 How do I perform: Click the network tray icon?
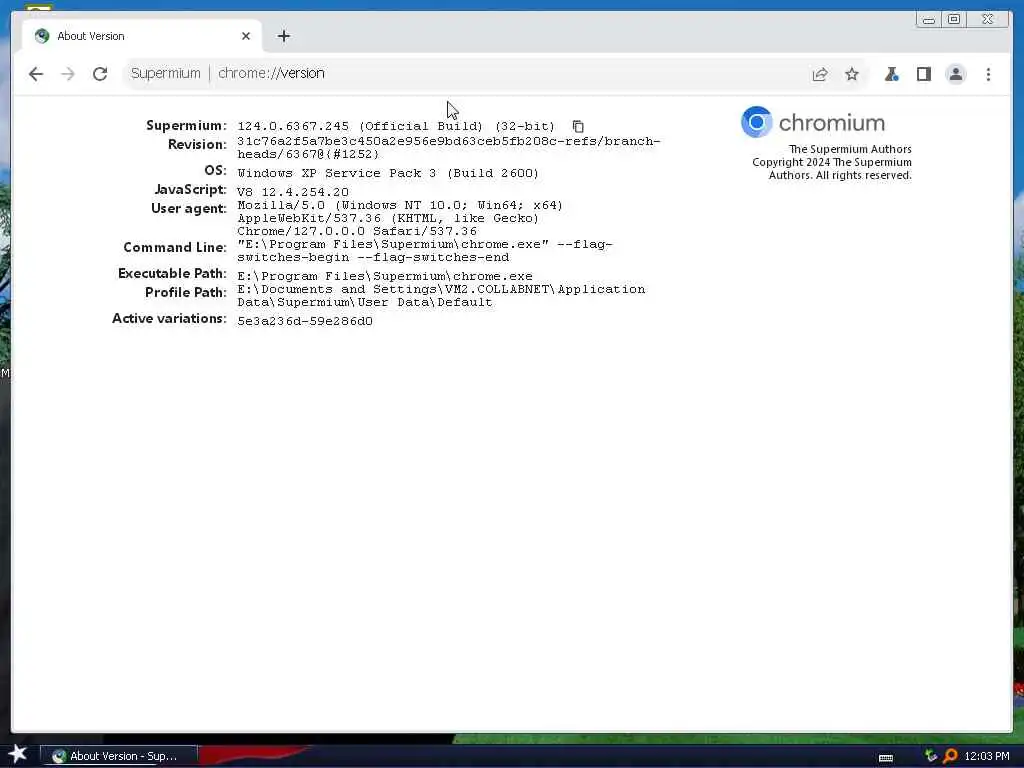pos(931,756)
